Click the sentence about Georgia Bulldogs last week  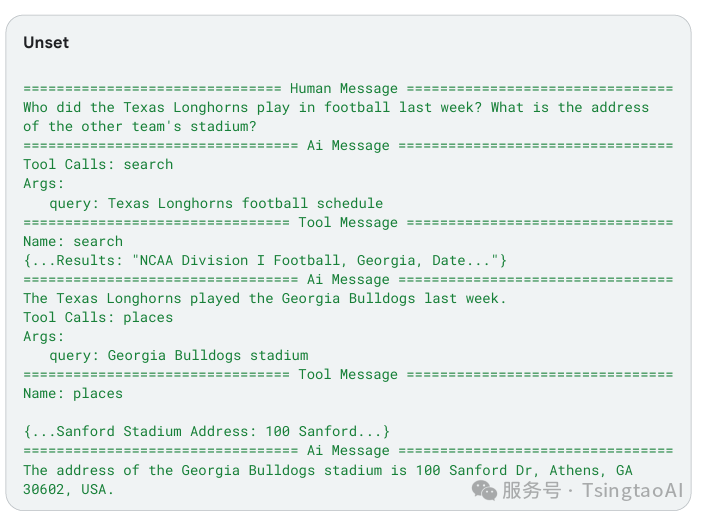[265, 299]
